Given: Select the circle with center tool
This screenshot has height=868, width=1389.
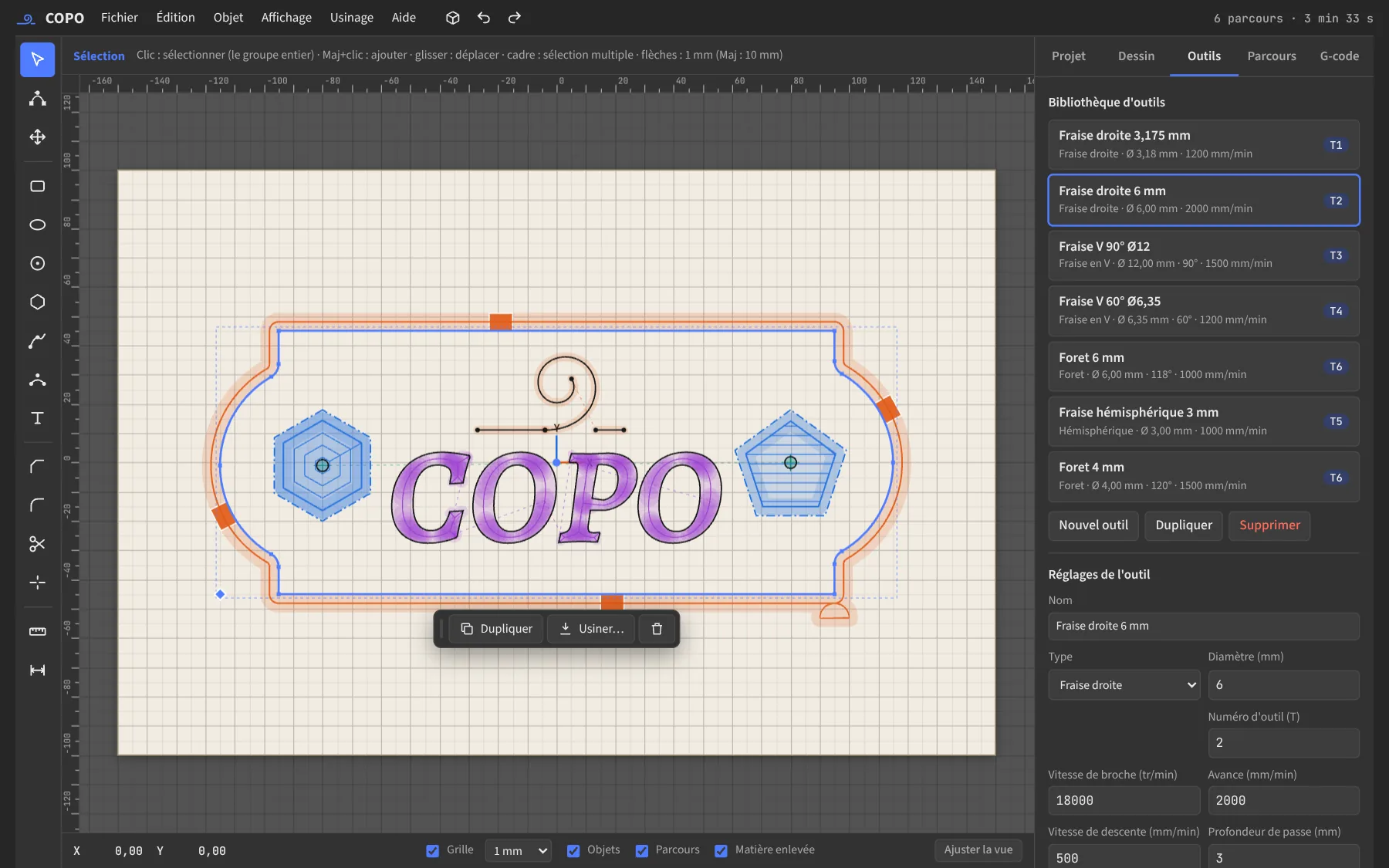Looking at the screenshot, I should (x=37, y=263).
